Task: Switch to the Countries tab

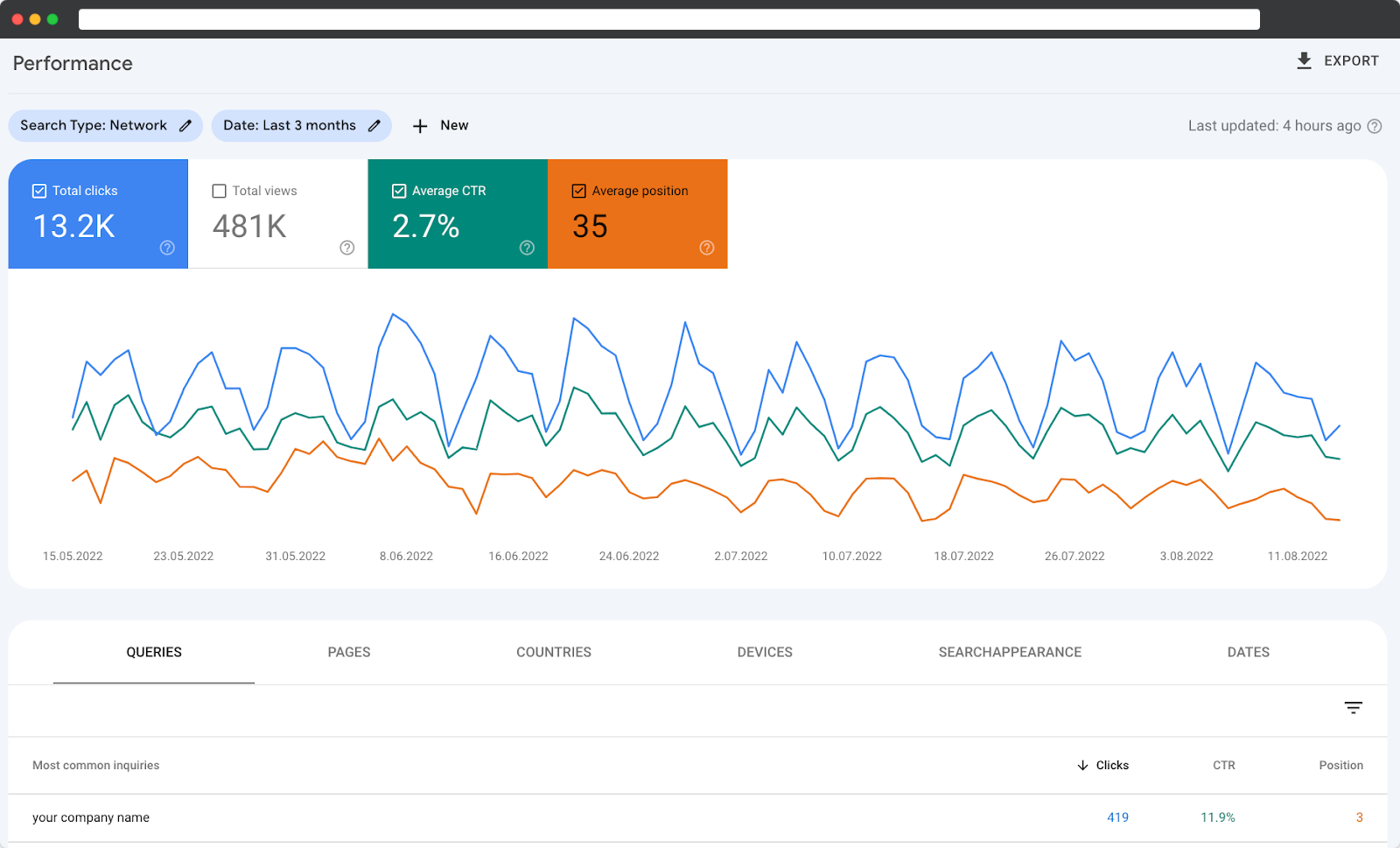Action: pyautogui.click(x=554, y=652)
